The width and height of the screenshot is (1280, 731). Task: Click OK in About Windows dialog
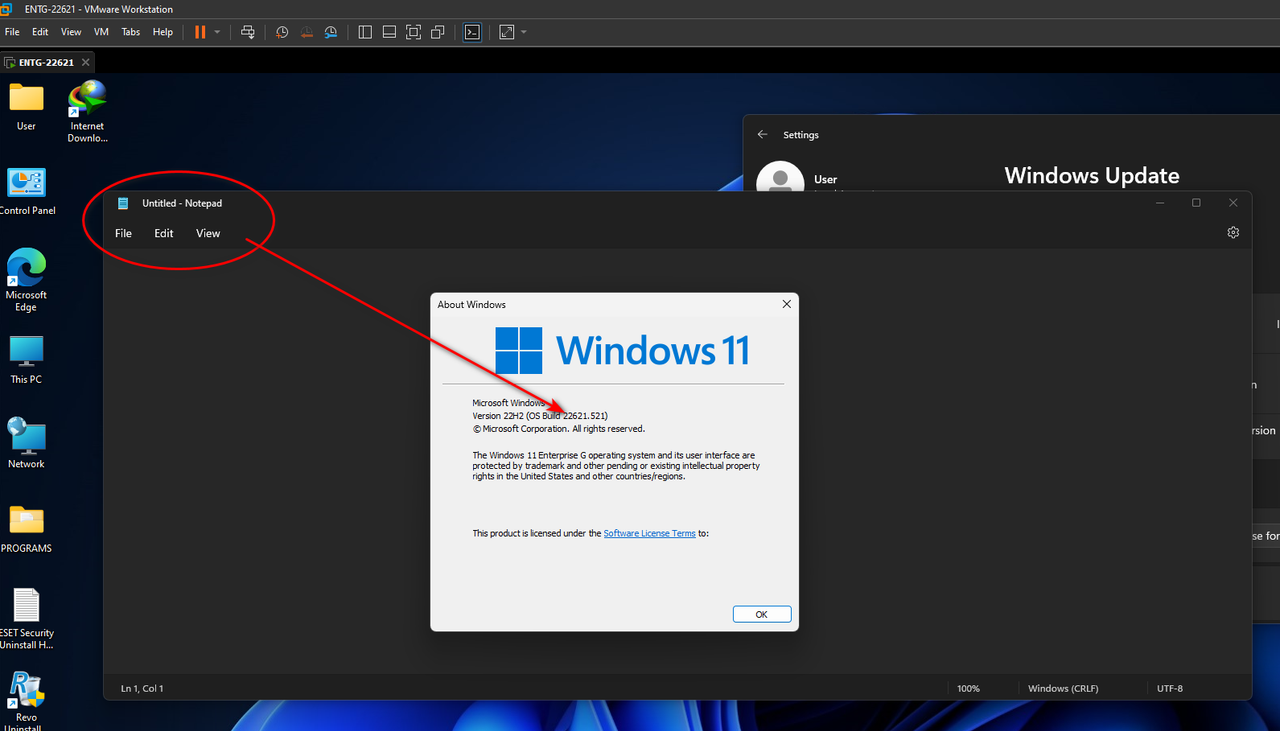point(762,614)
